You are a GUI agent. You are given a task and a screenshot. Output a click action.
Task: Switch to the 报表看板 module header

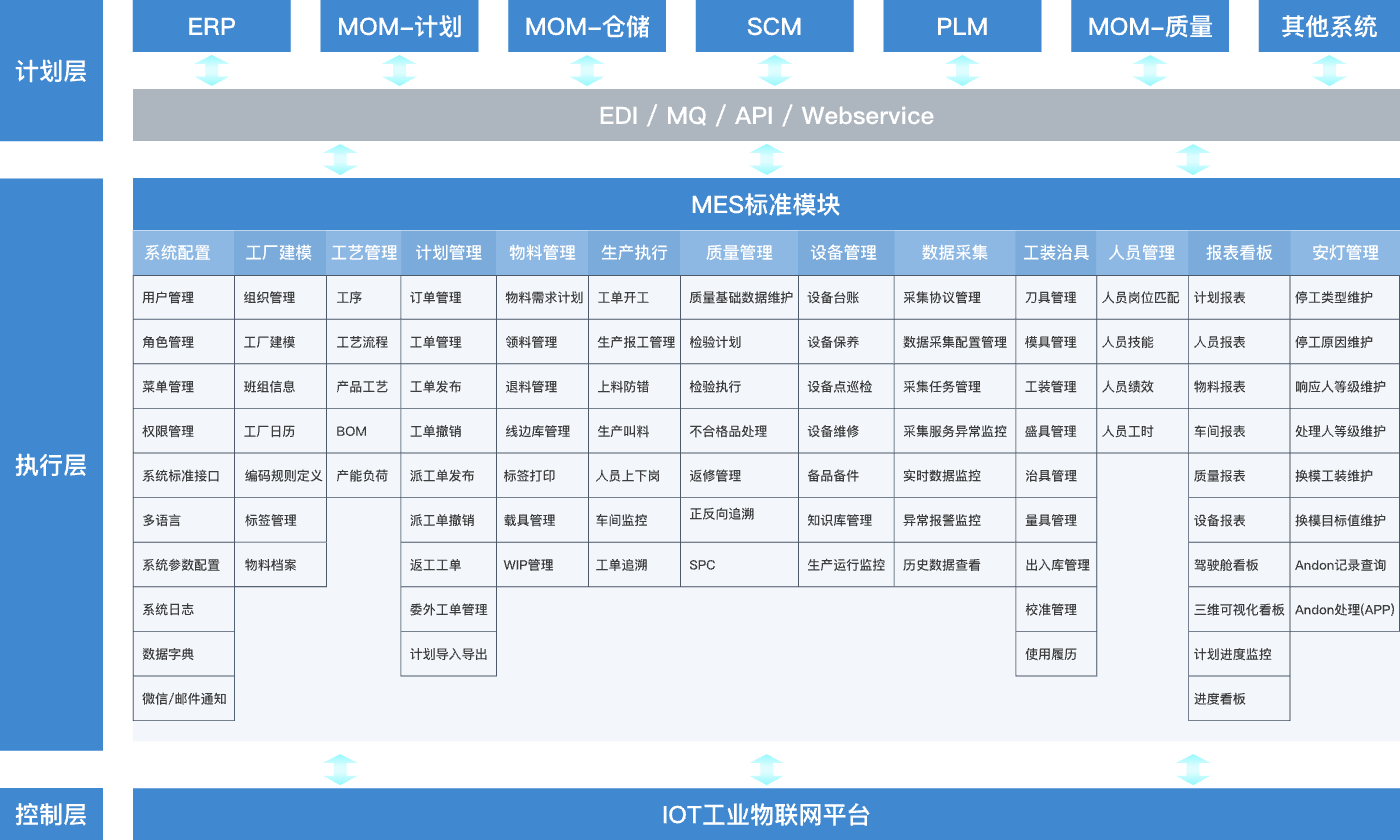[1239, 253]
